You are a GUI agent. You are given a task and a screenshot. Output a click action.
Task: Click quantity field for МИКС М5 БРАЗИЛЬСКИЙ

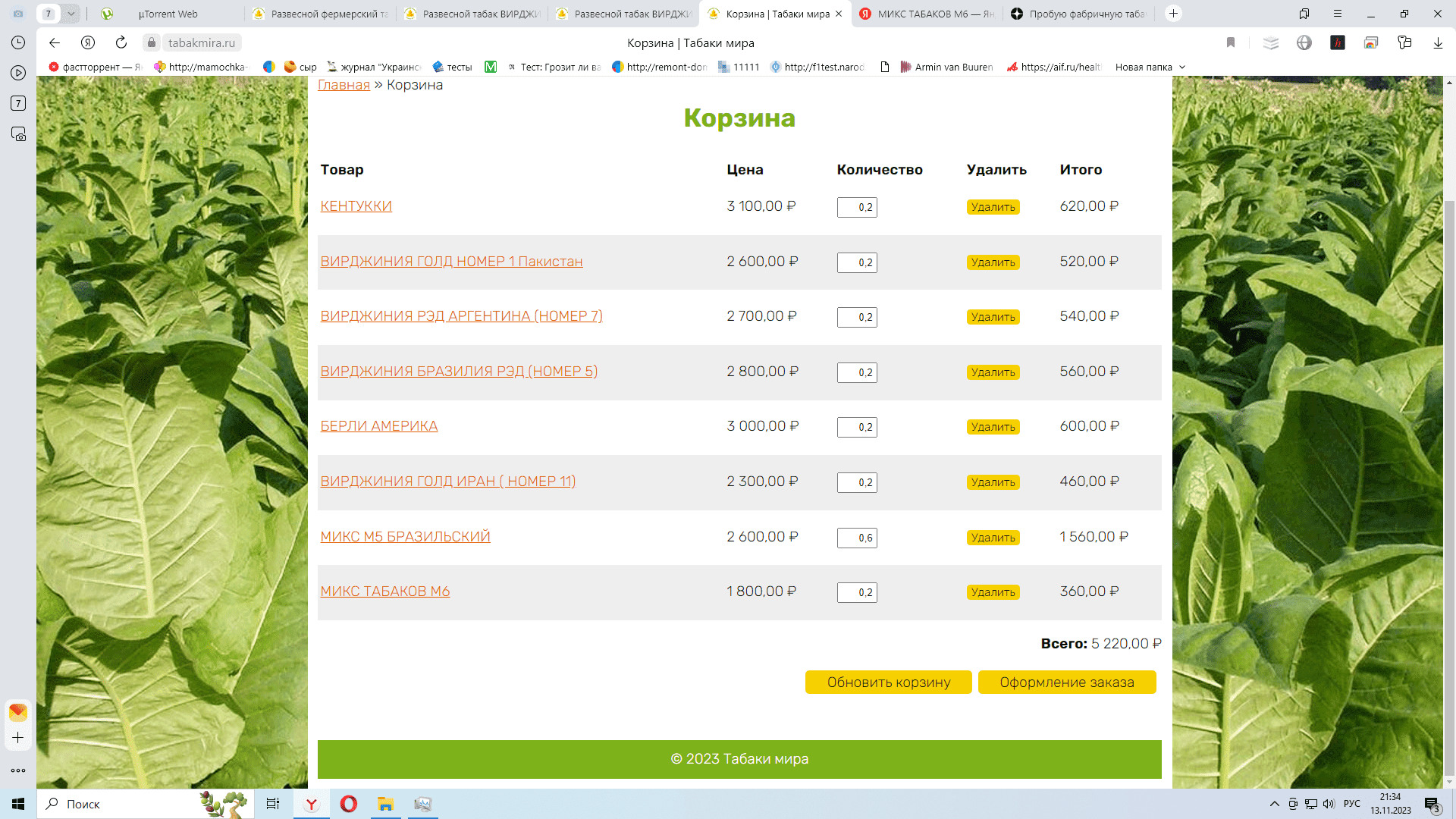[x=857, y=538]
